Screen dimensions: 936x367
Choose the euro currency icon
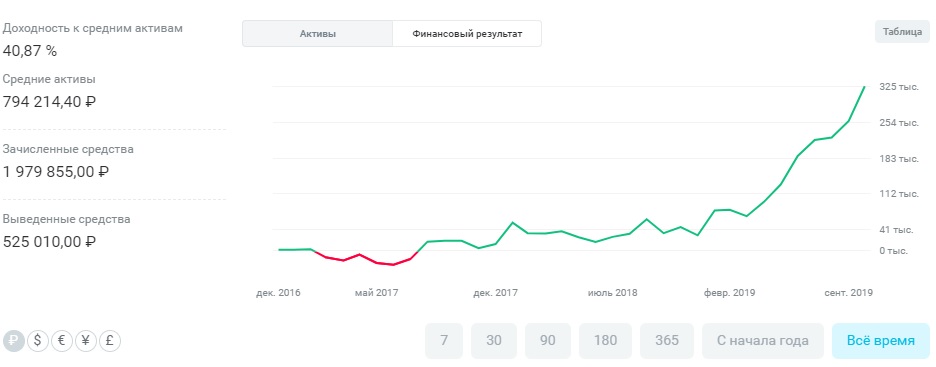(x=61, y=341)
